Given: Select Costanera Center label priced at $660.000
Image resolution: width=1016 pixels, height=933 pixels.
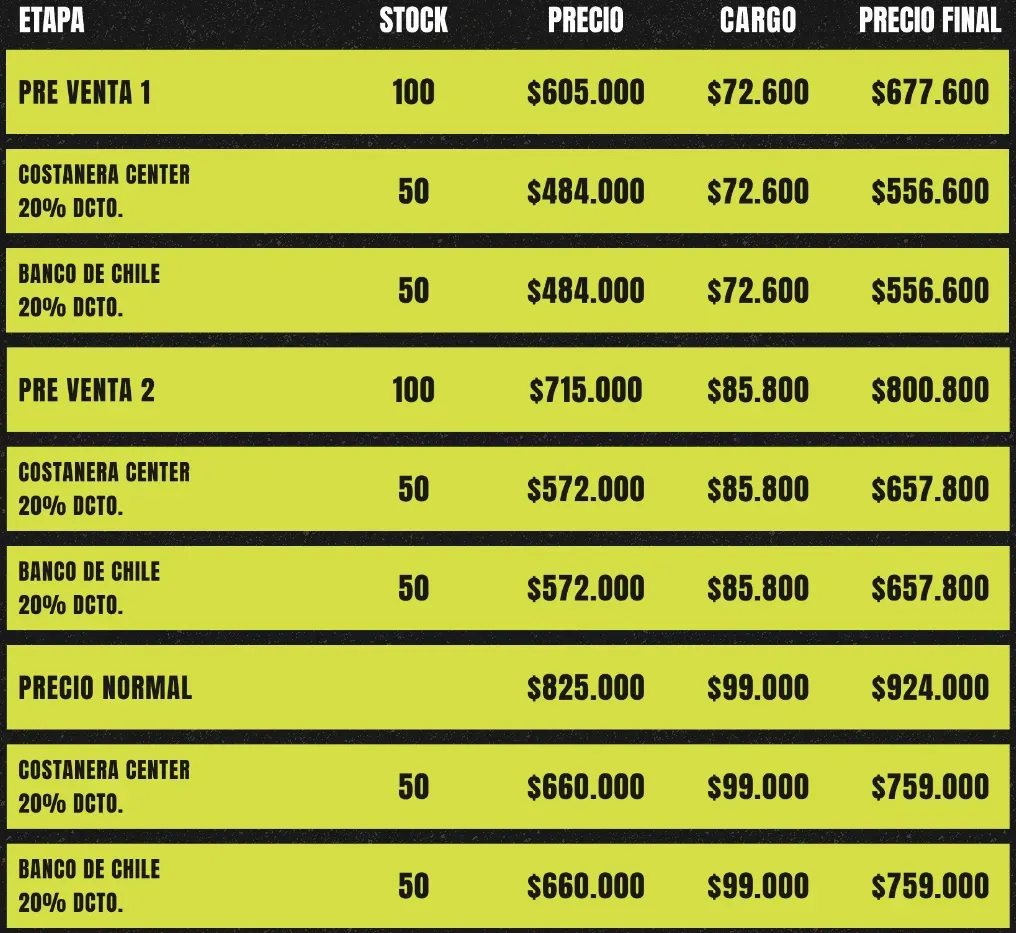Looking at the screenshot, I should tap(104, 785).
